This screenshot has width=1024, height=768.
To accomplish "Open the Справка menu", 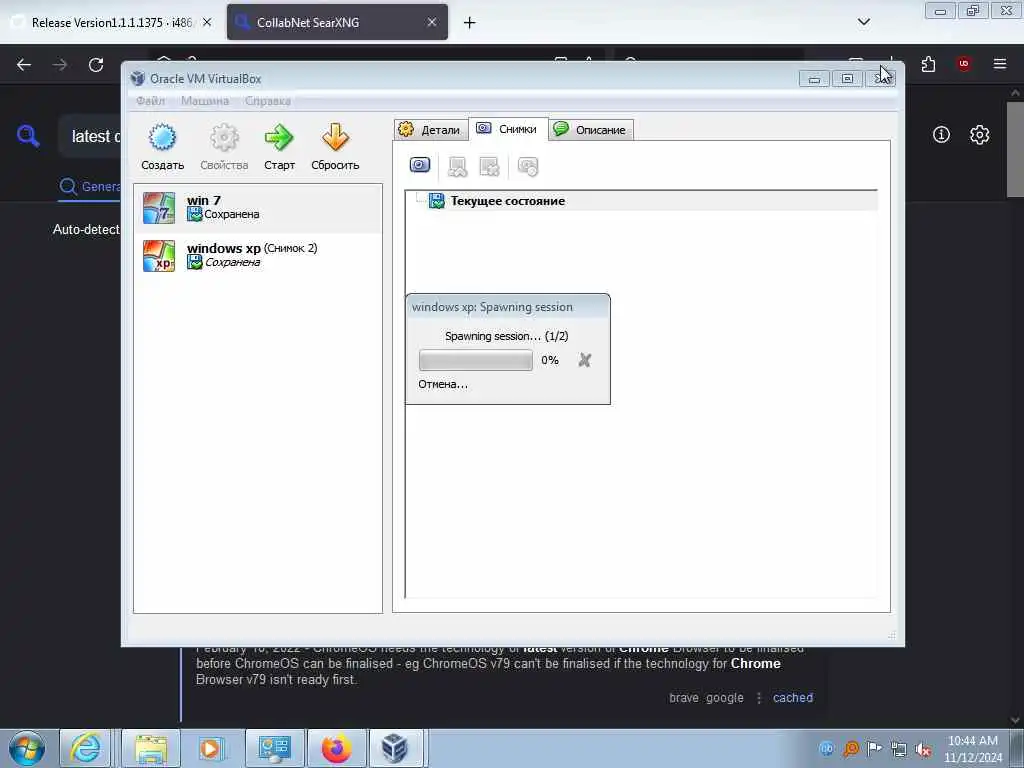I will tap(268, 101).
